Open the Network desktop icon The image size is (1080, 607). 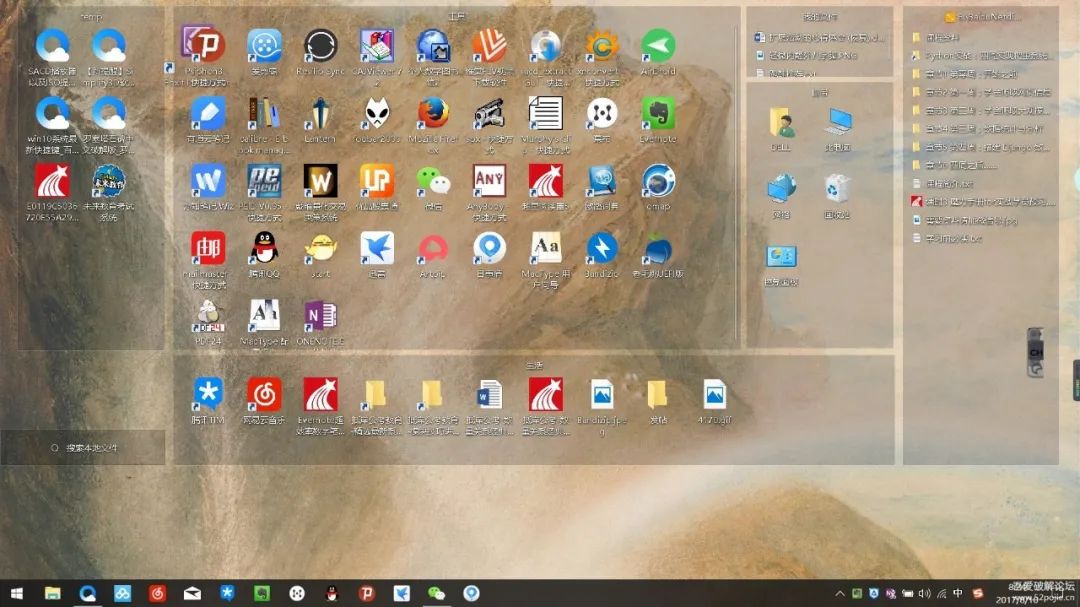tap(781, 189)
